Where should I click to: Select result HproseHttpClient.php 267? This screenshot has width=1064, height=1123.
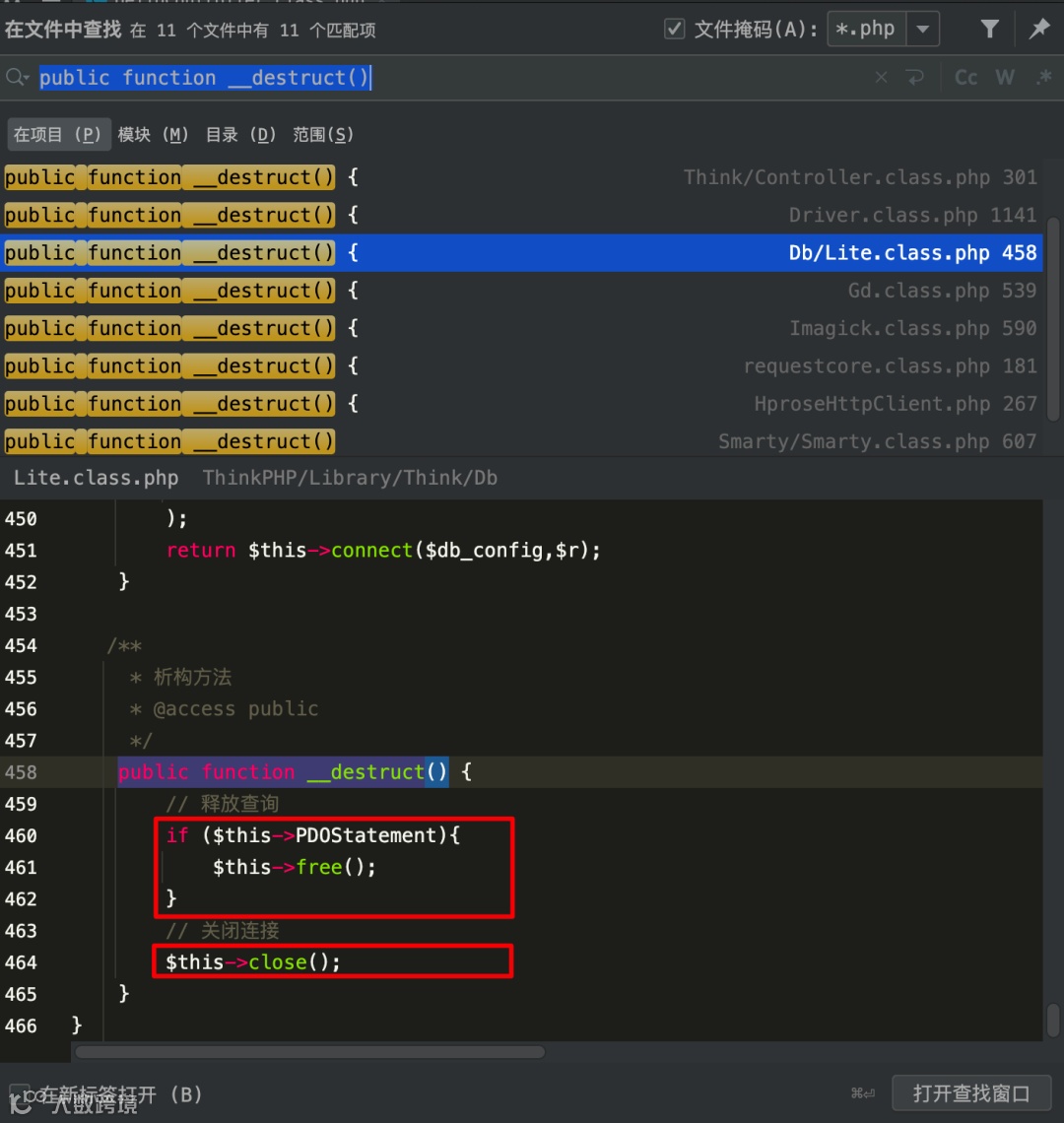pyautogui.click(x=521, y=403)
